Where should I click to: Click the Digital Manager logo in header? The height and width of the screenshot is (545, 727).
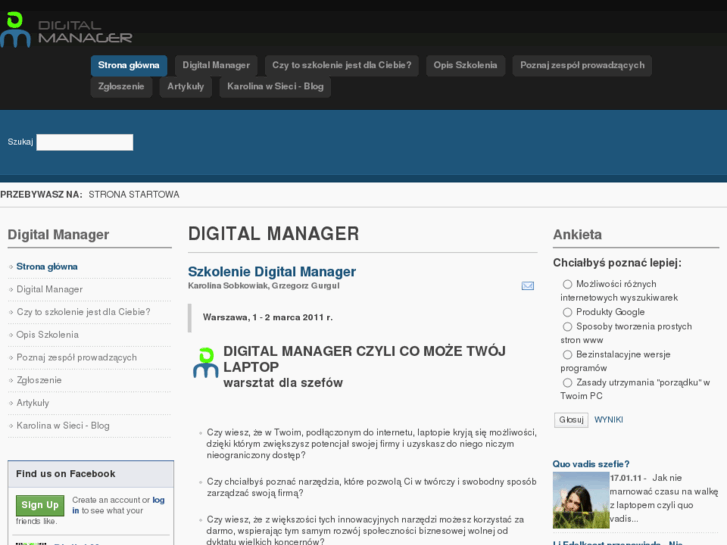point(66,30)
